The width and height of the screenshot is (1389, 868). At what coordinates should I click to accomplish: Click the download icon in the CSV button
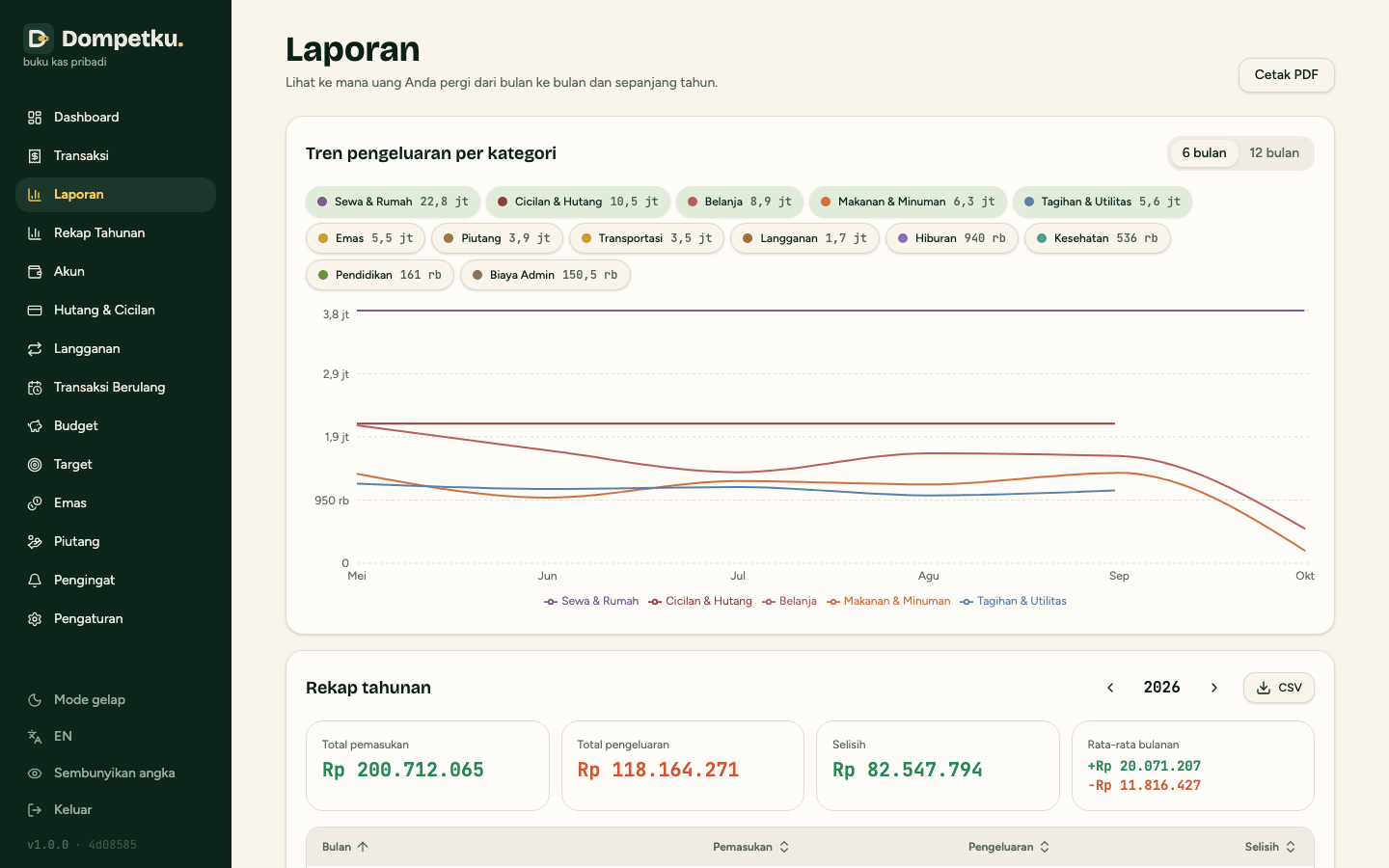tap(1264, 688)
